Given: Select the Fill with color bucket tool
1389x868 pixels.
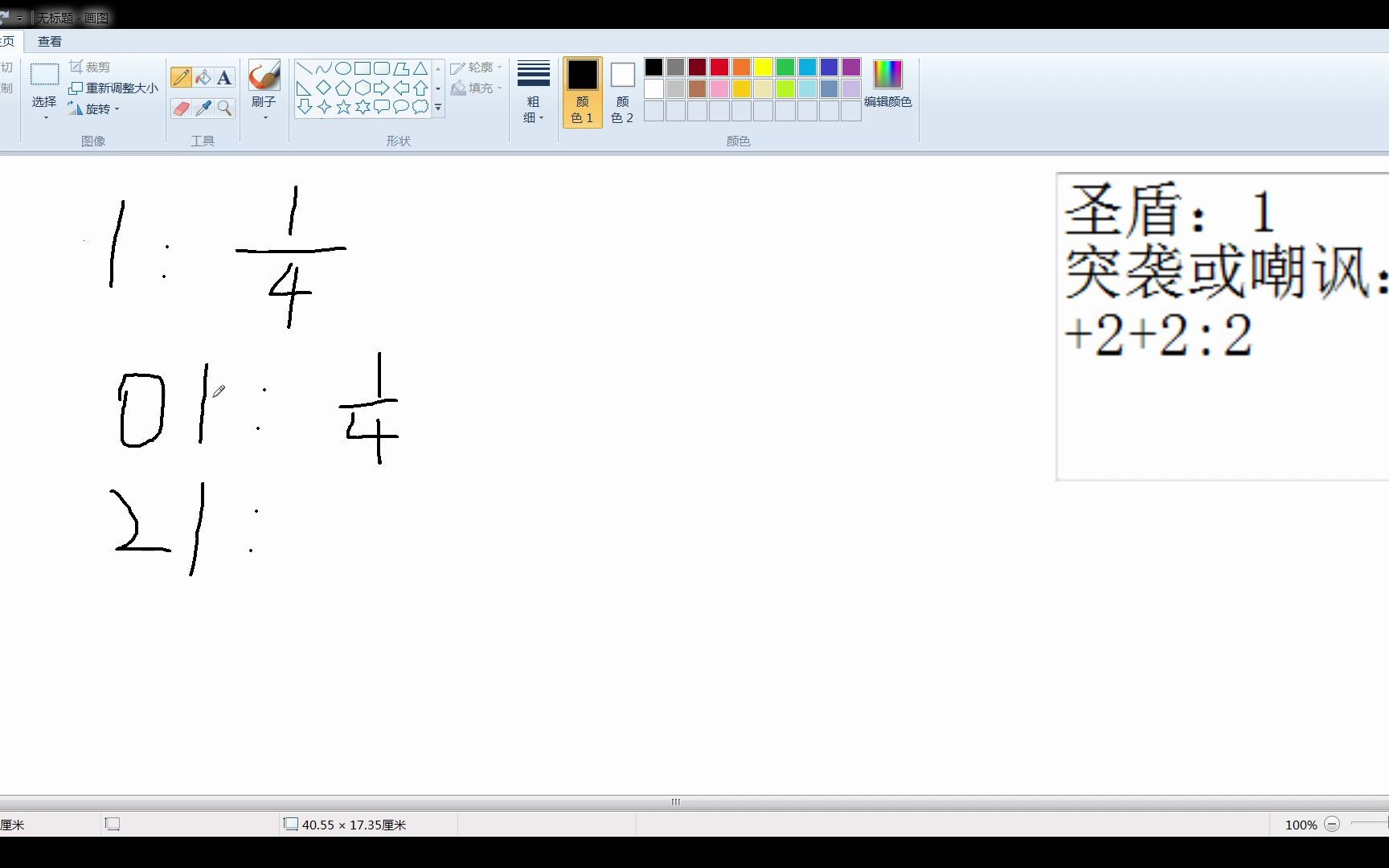Looking at the screenshot, I should click(203, 77).
